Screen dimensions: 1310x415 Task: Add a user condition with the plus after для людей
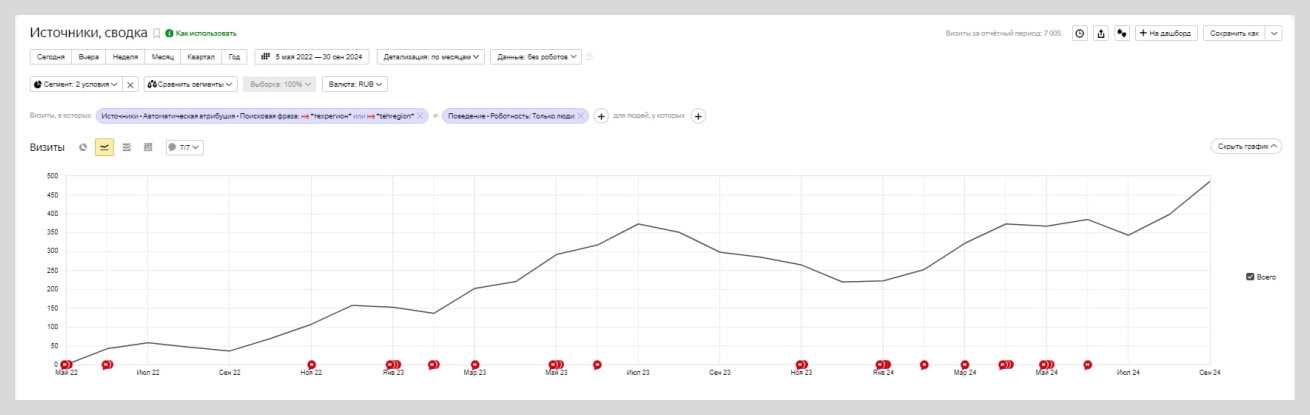698,116
